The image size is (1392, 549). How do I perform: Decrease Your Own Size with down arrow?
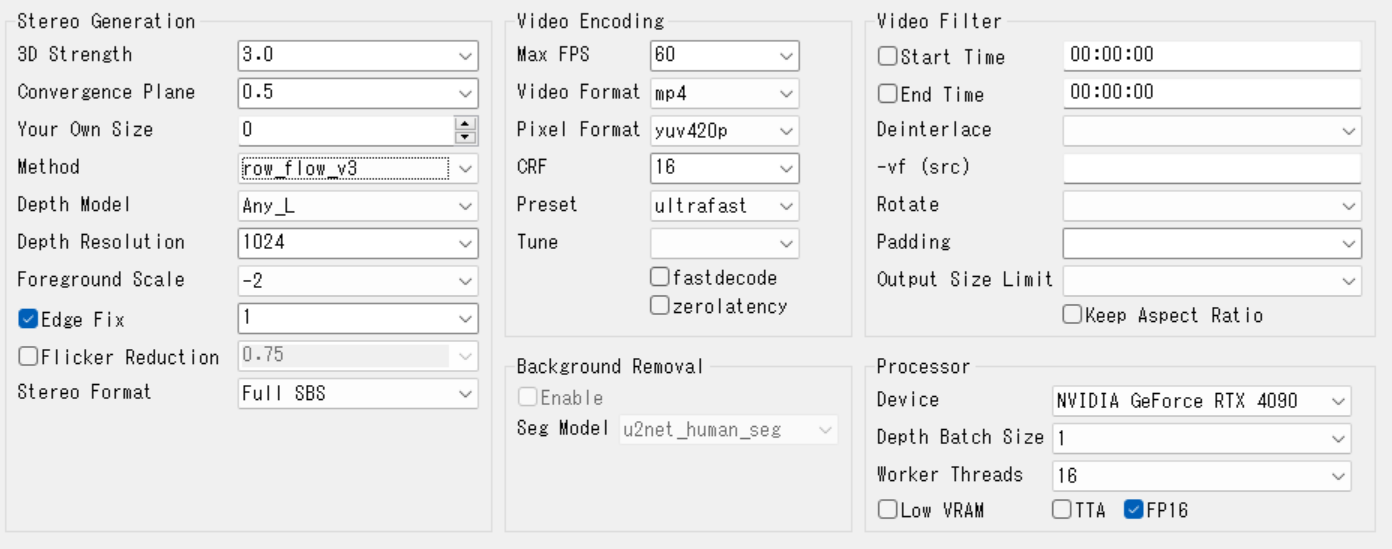pos(466,137)
